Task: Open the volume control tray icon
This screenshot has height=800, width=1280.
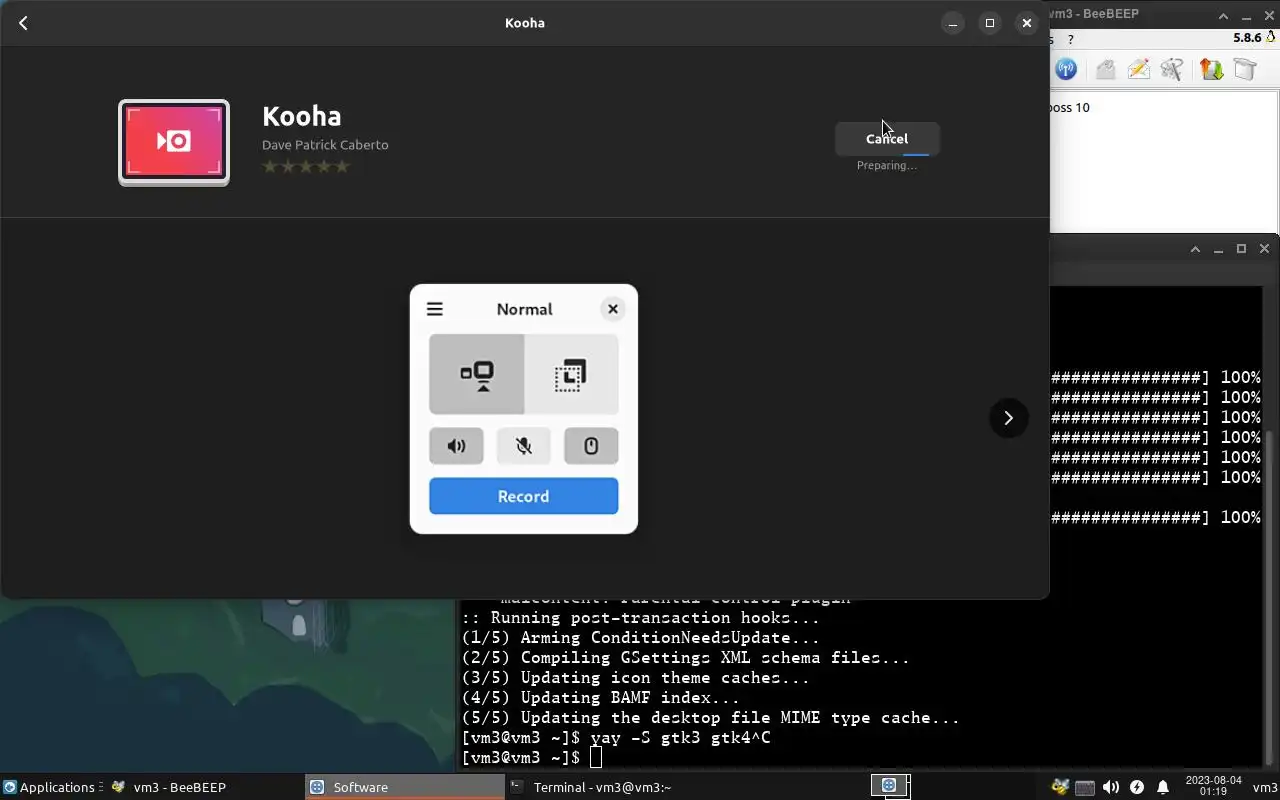Action: pyautogui.click(x=1111, y=787)
